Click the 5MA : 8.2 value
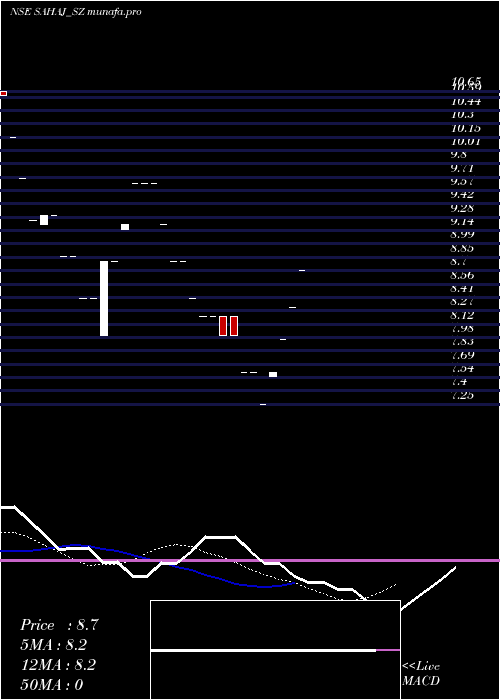500x700 pixels. click(53, 645)
